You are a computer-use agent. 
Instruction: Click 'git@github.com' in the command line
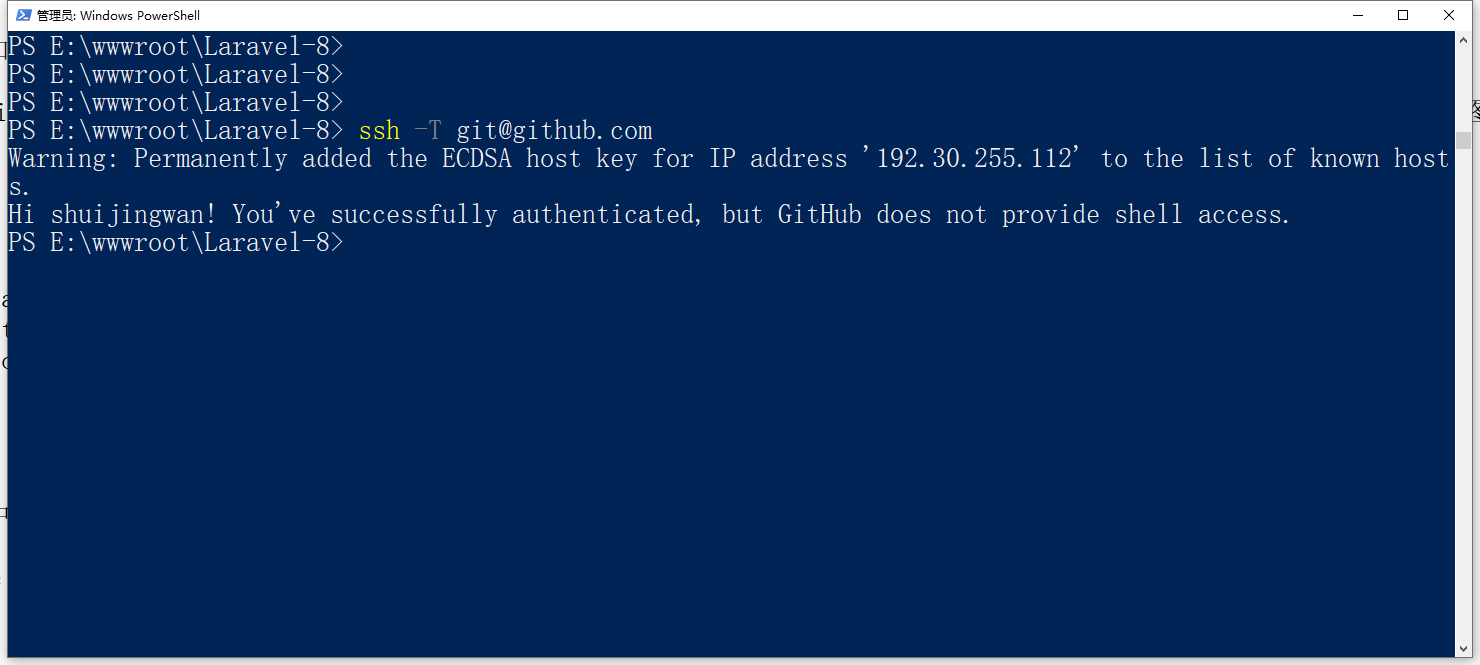click(x=554, y=131)
